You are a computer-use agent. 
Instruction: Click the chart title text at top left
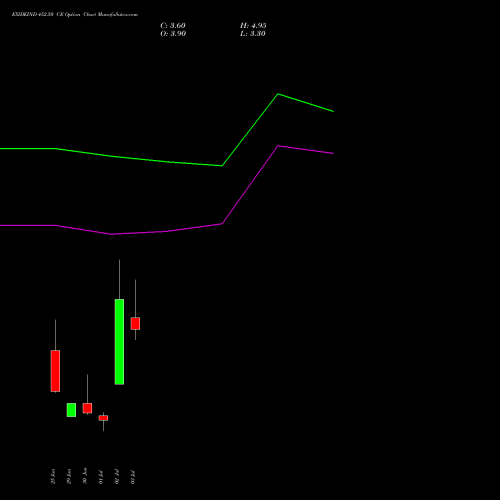[75, 15]
